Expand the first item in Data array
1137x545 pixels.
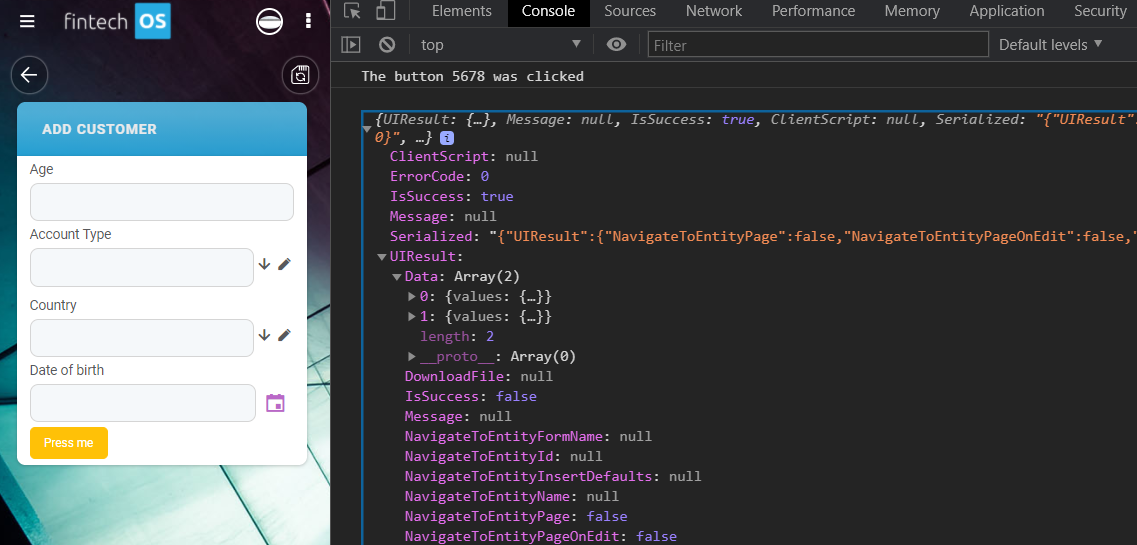point(412,297)
